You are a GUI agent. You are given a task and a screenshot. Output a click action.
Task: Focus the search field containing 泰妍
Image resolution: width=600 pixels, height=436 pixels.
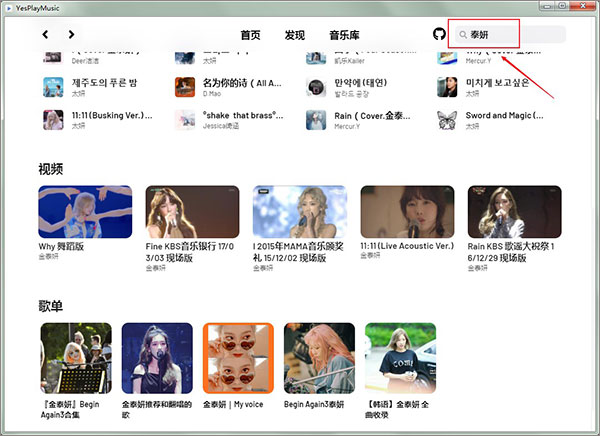[x=510, y=34]
